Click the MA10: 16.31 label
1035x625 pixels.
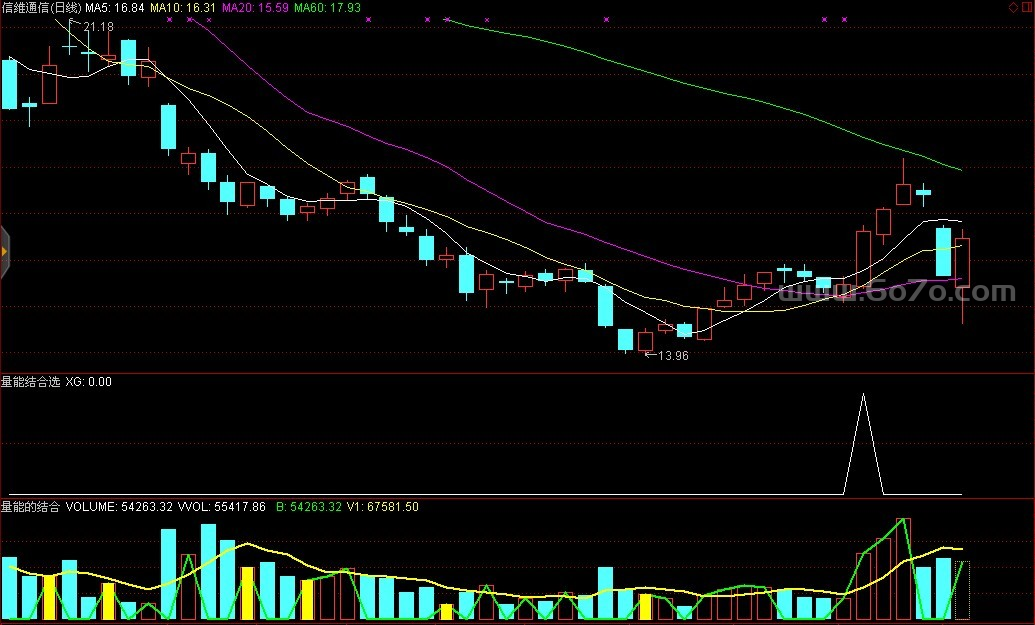tap(183, 8)
